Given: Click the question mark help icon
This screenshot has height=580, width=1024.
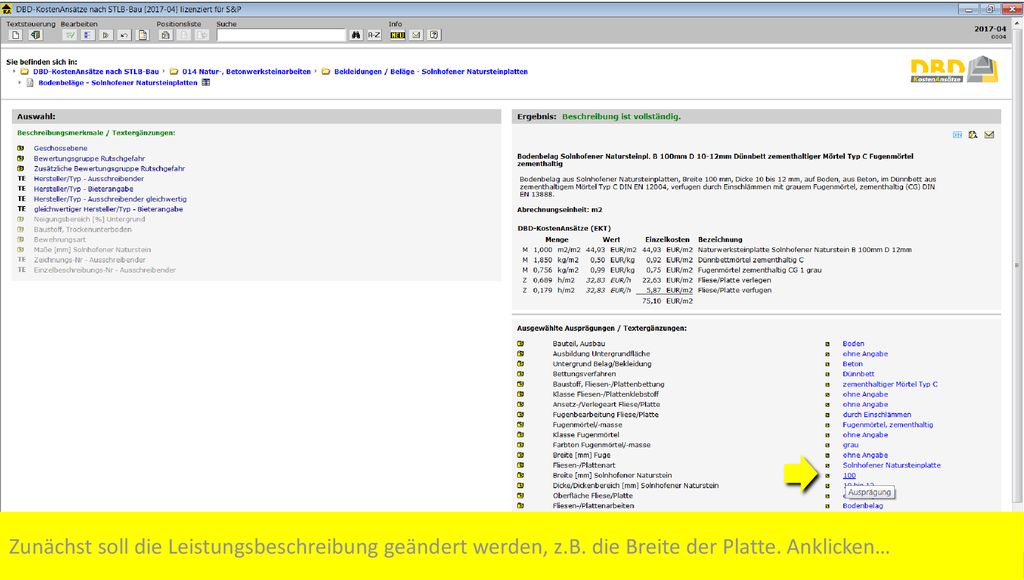Looking at the screenshot, I should [x=434, y=35].
